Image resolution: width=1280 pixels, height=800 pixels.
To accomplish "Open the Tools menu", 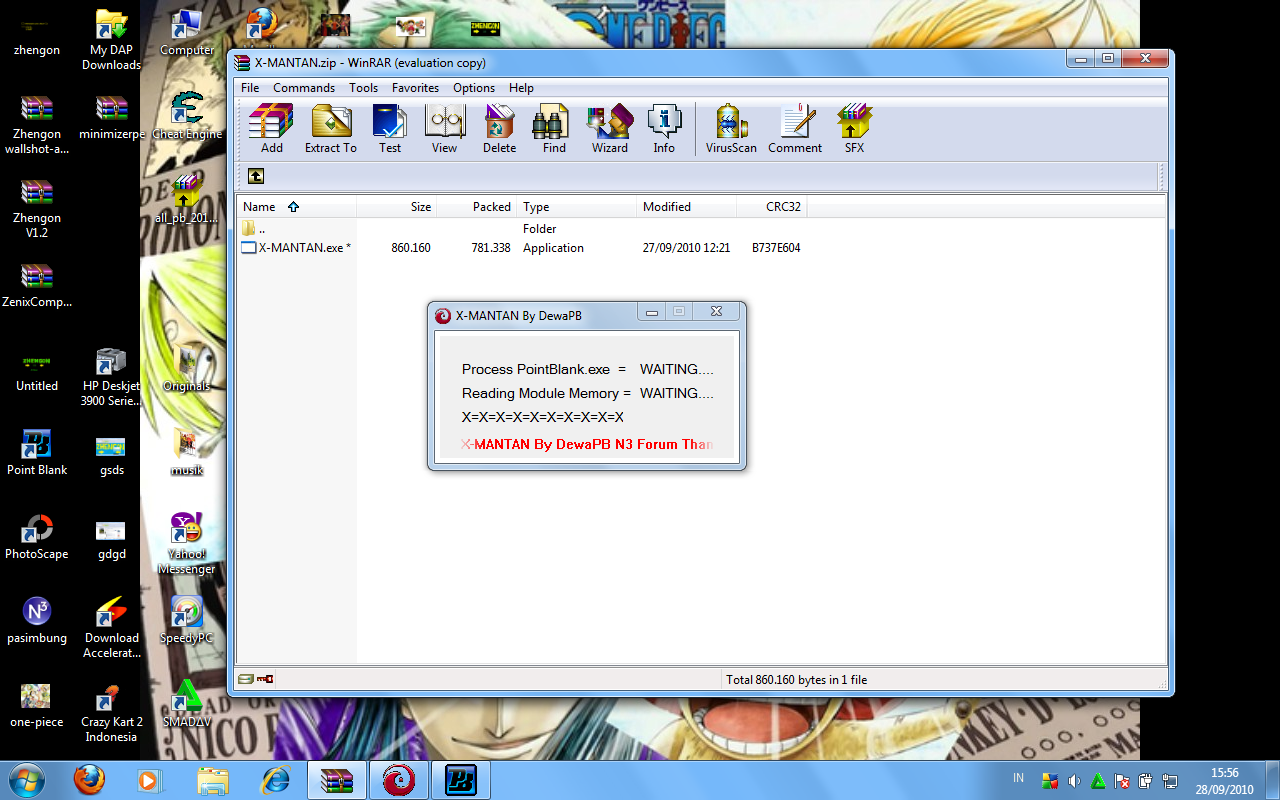I will coord(363,87).
